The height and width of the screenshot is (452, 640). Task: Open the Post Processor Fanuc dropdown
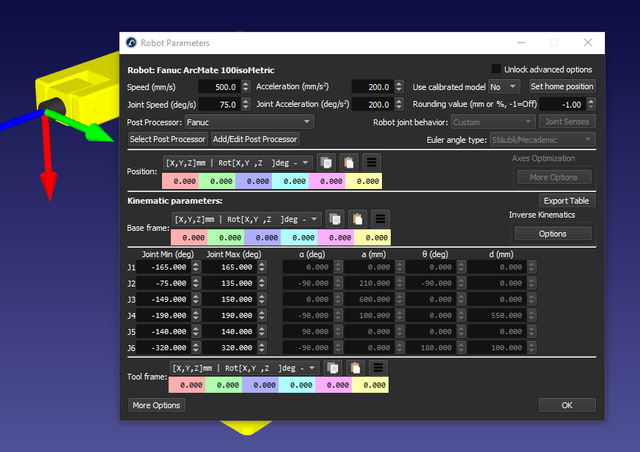click(x=249, y=122)
